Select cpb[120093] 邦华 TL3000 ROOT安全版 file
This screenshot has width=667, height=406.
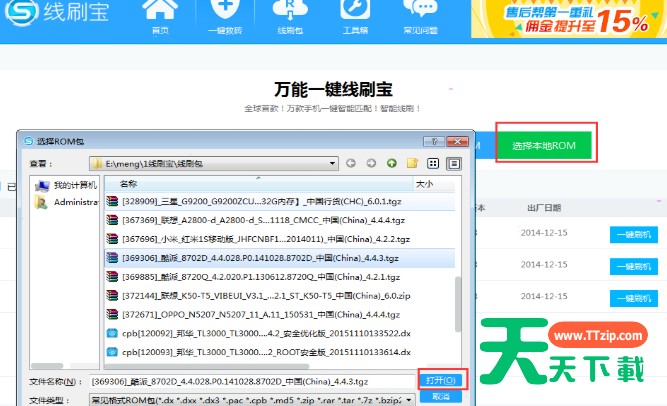280,352
